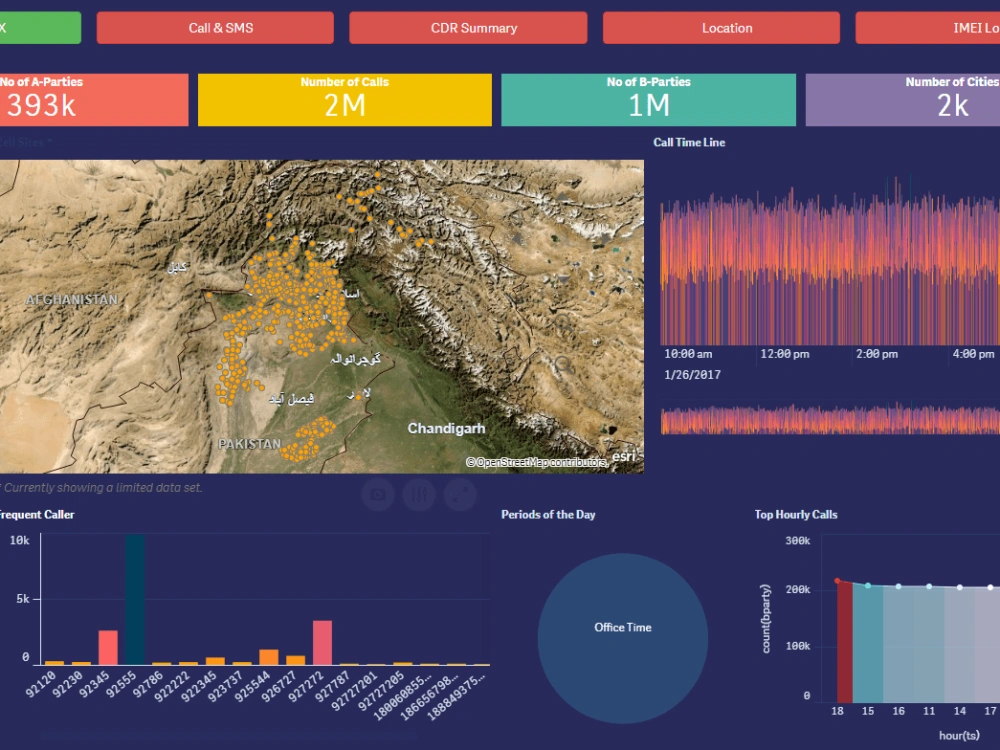Click the 927787 axis label

coord(333,686)
